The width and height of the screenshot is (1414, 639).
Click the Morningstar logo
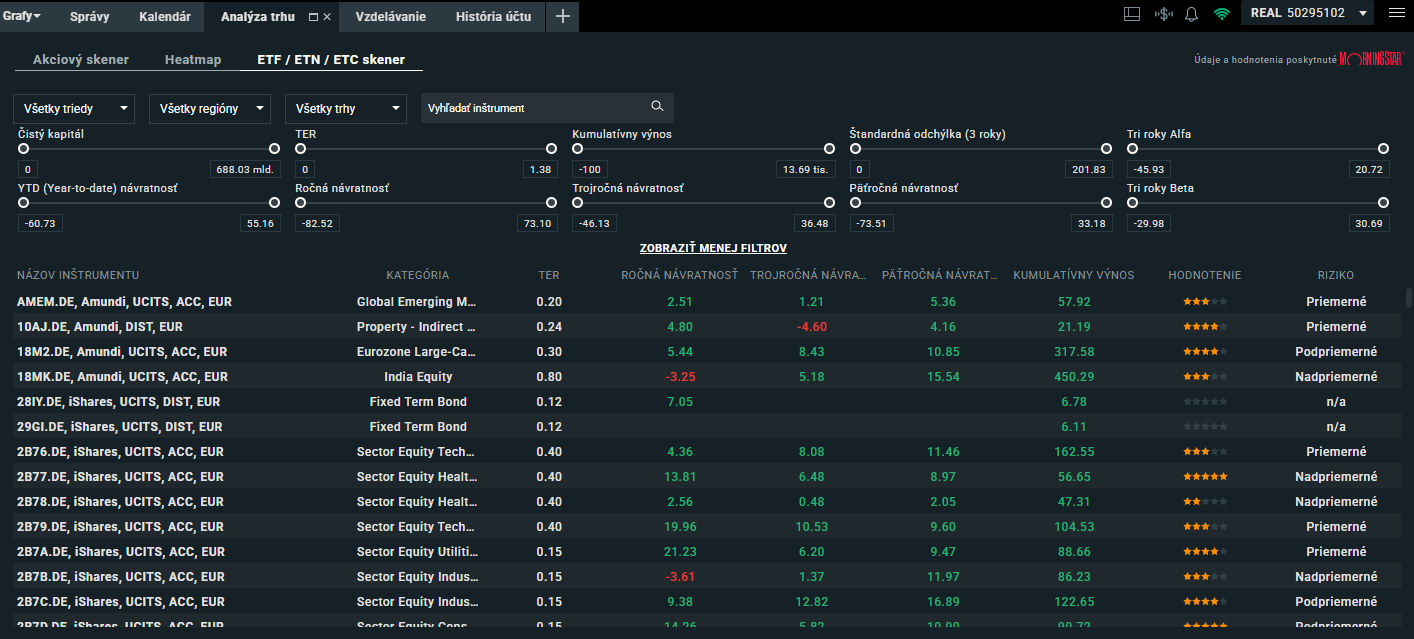click(1371, 59)
